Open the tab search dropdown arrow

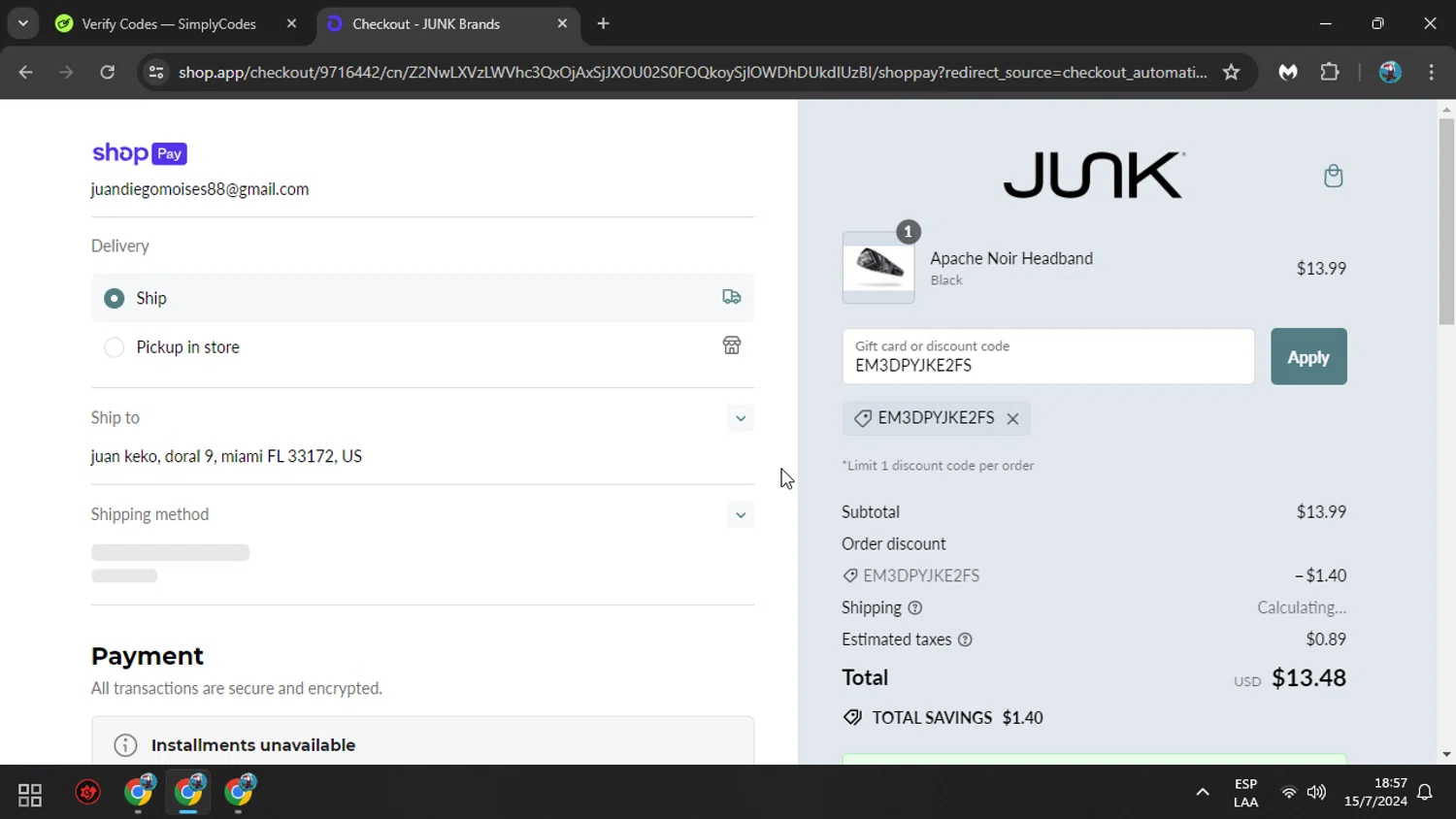pyautogui.click(x=22, y=23)
